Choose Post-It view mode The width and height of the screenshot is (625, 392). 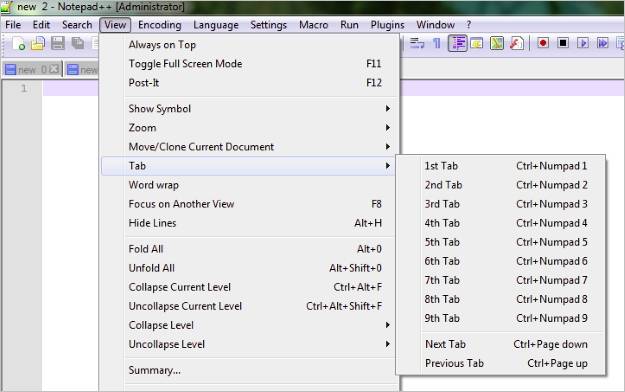pos(248,83)
